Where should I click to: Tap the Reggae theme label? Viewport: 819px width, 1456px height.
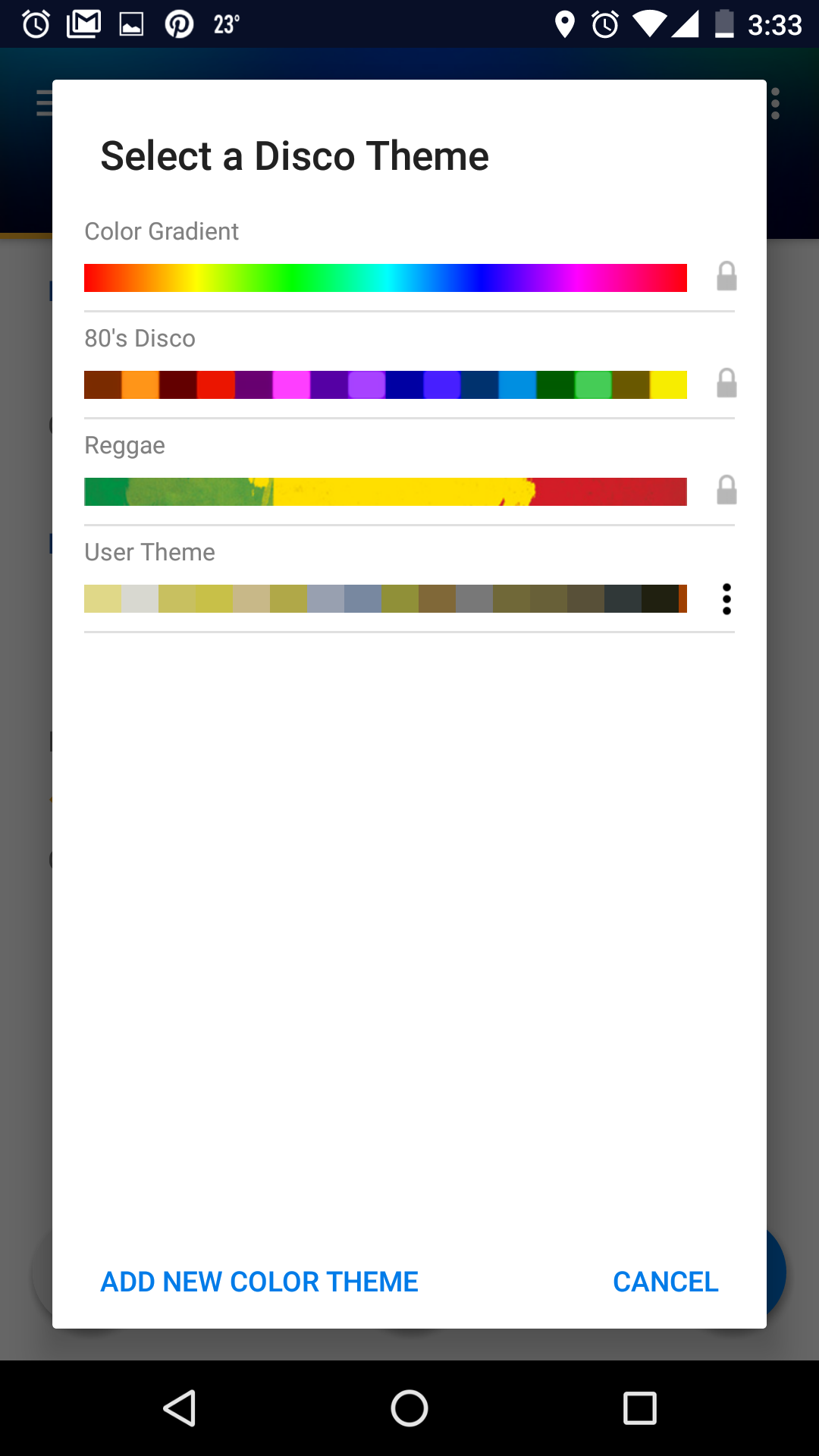click(x=124, y=445)
